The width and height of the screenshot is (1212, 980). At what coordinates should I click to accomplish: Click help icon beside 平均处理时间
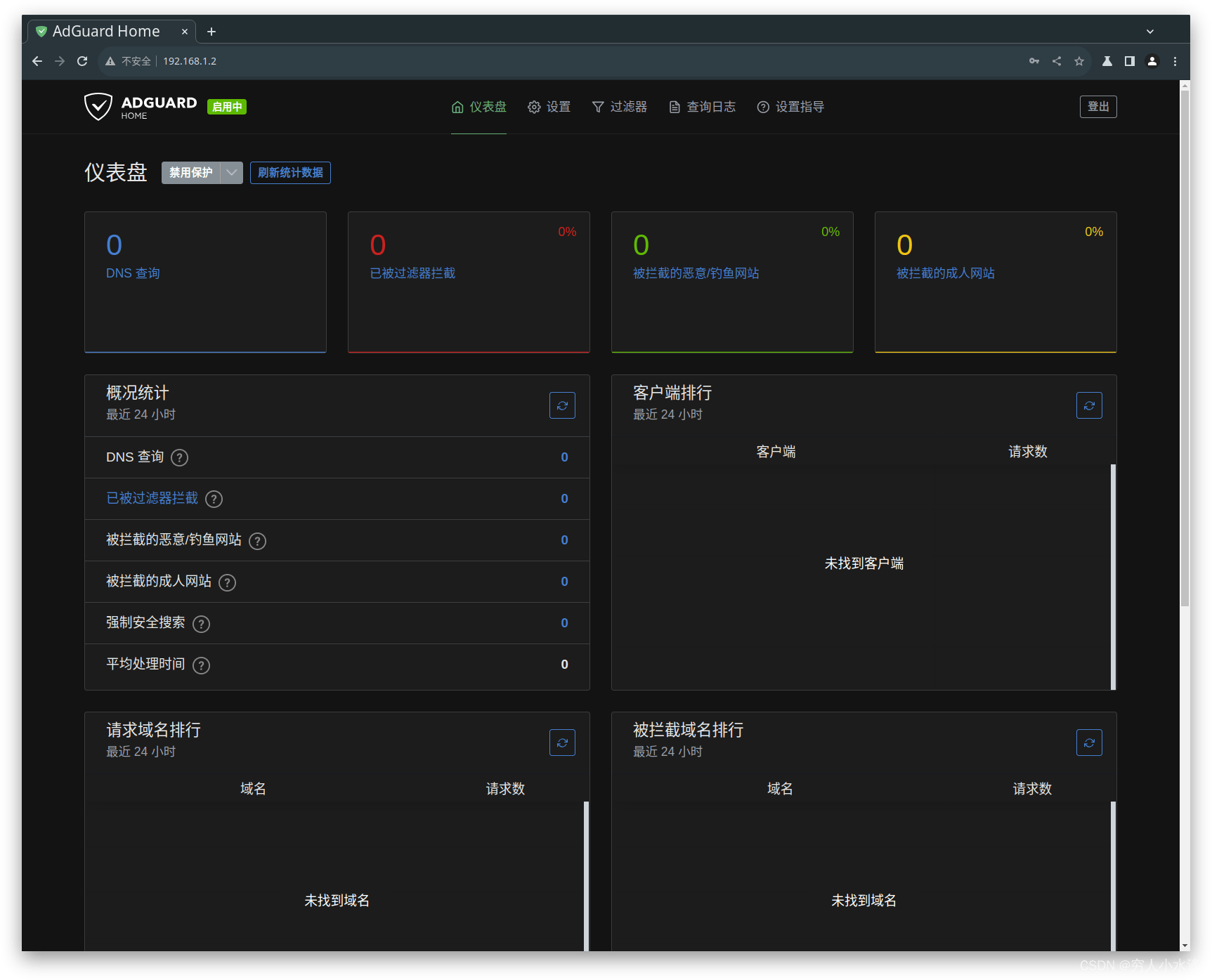click(202, 665)
